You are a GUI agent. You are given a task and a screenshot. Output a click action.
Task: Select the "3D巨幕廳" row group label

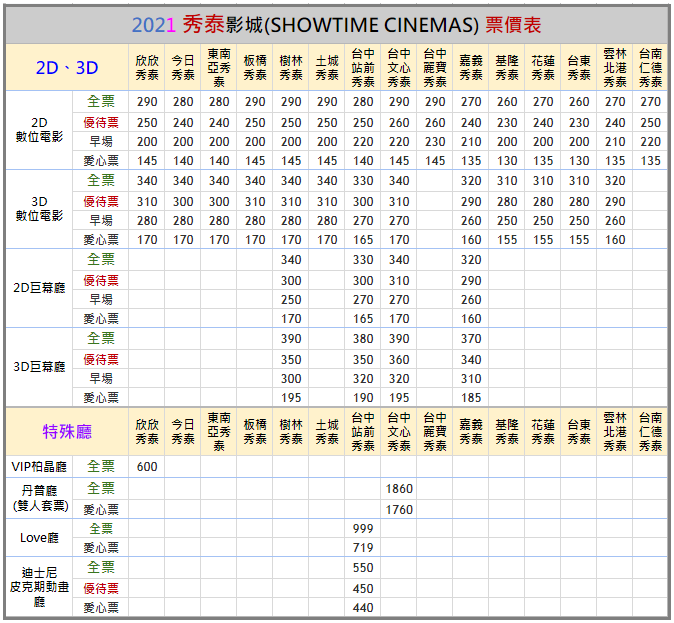coord(40,367)
